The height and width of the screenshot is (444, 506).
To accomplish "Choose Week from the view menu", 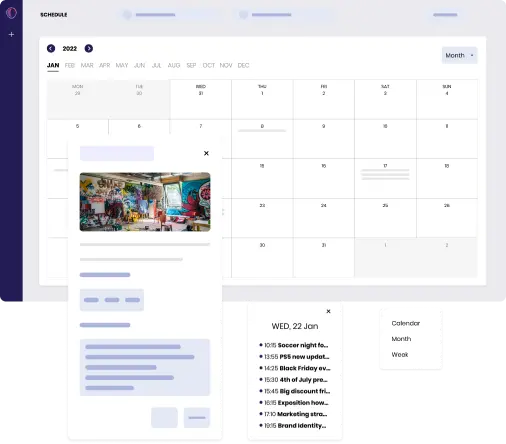I will (400, 354).
